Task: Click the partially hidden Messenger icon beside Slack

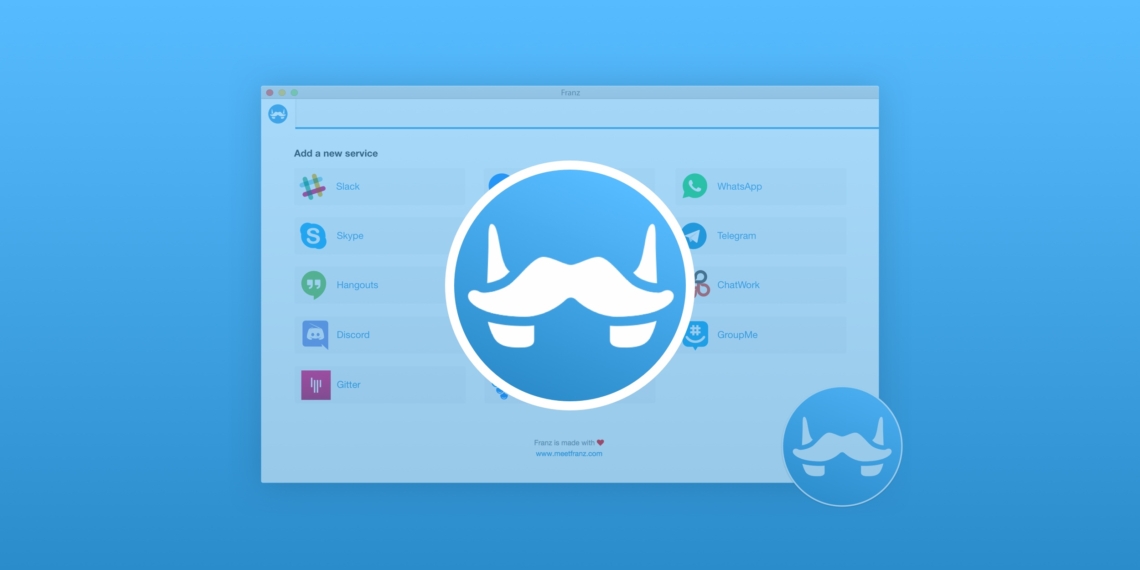Action: coord(495,180)
